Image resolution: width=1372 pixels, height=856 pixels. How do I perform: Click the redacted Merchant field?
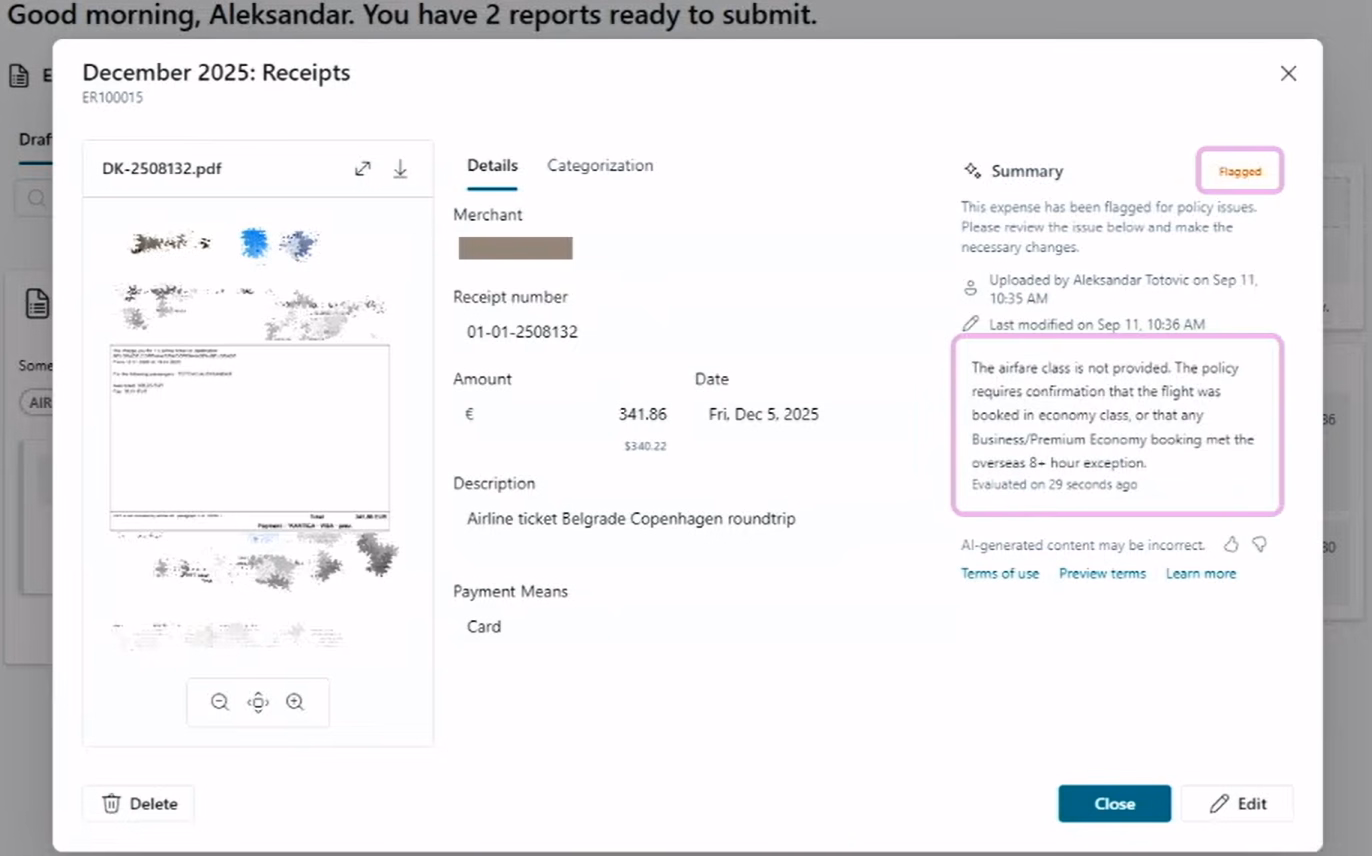[x=515, y=248]
